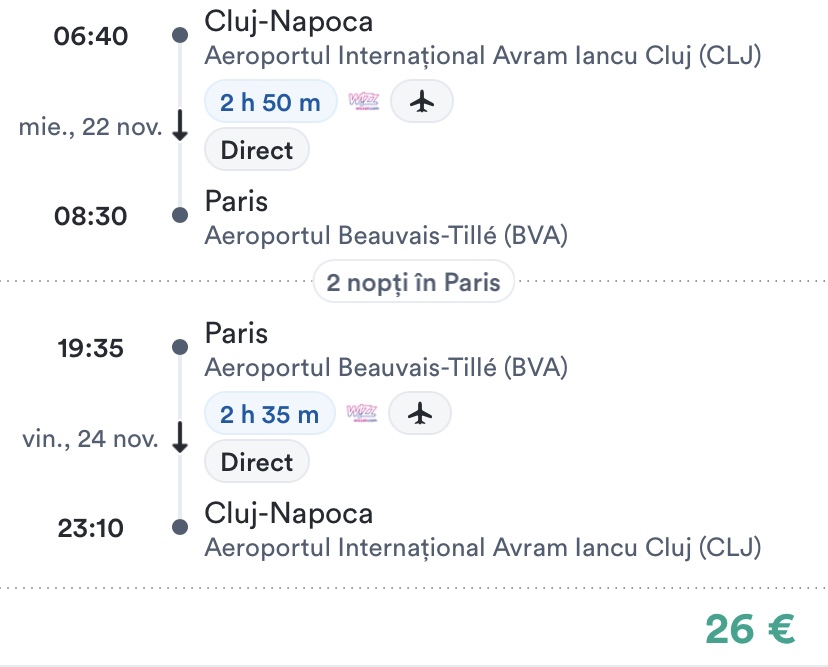The height and width of the screenshot is (667, 828).
Task: Click the Aeroportul Beauvais-Tillé (BVA) arrival text
Action: point(386,237)
